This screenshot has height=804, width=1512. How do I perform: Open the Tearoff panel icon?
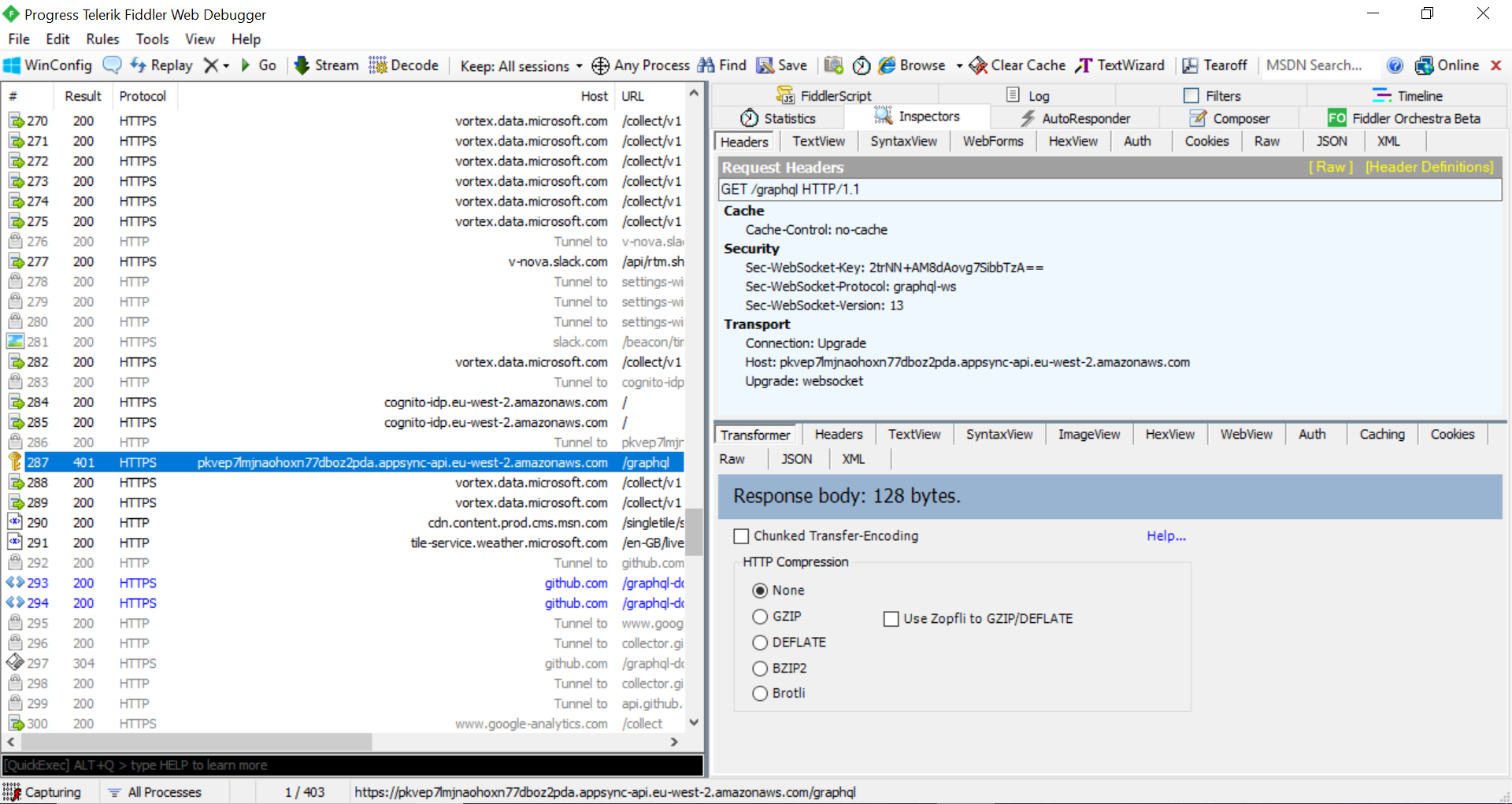point(1215,65)
